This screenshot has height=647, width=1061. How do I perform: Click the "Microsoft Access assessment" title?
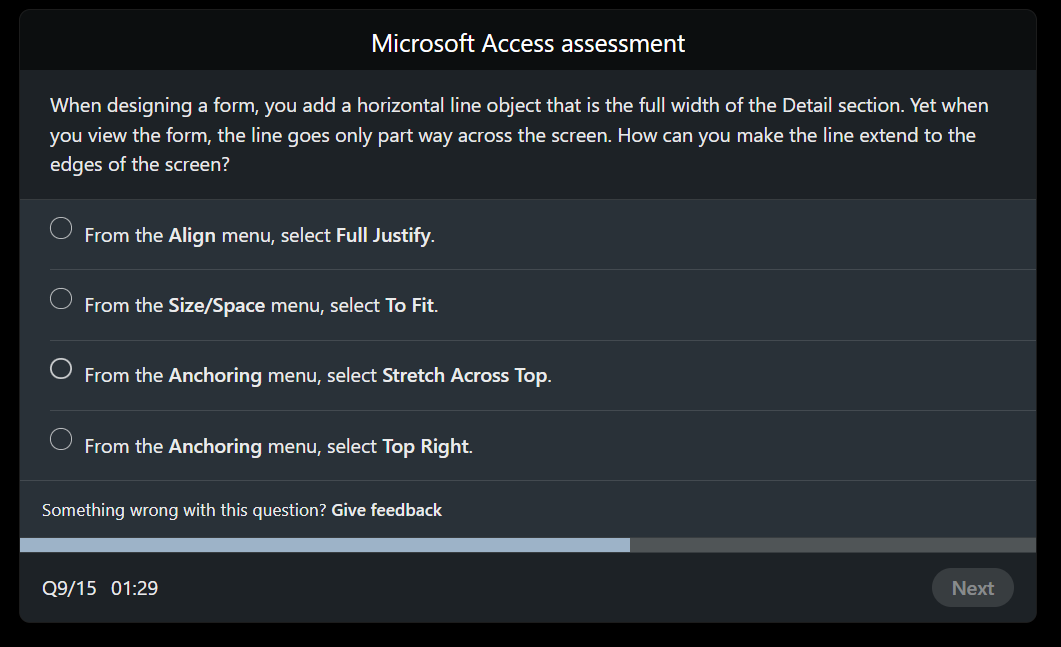(529, 43)
